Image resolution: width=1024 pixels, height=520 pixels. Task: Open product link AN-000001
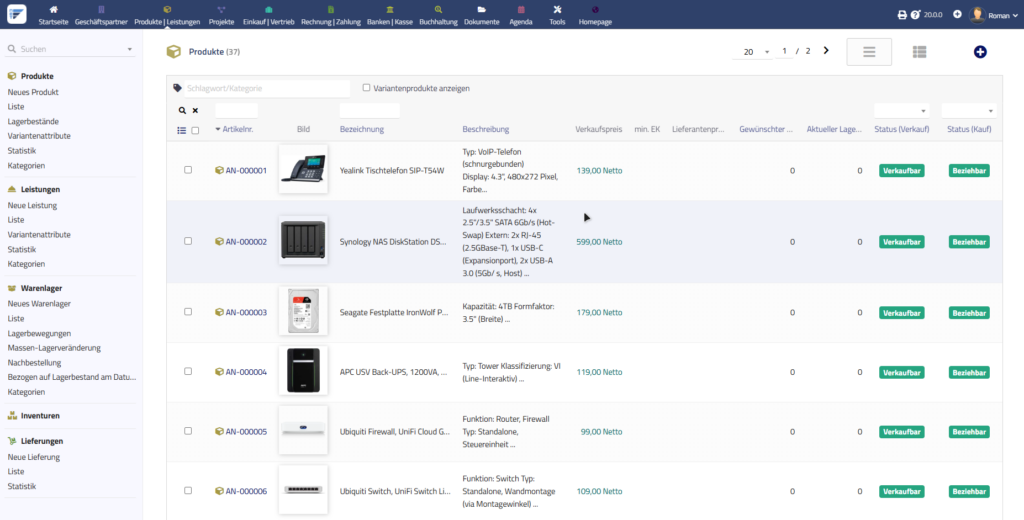(x=246, y=171)
